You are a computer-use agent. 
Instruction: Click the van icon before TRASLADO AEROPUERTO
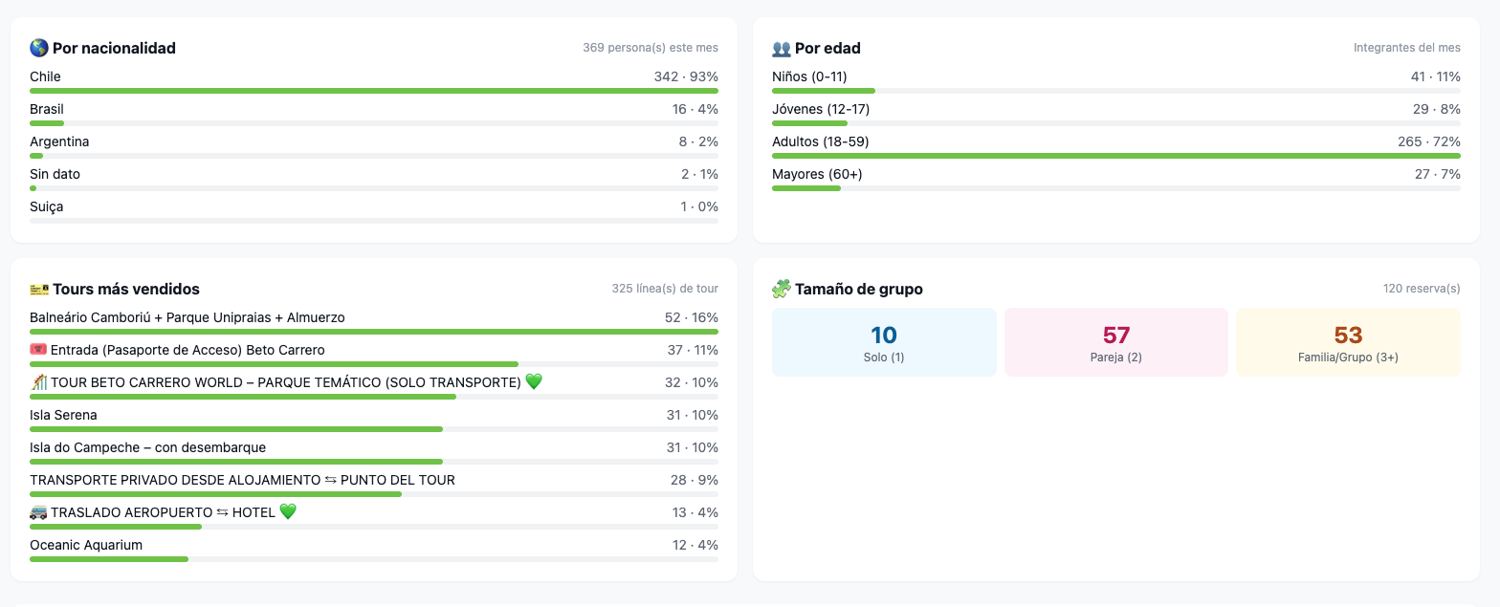(x=39, y=512)
